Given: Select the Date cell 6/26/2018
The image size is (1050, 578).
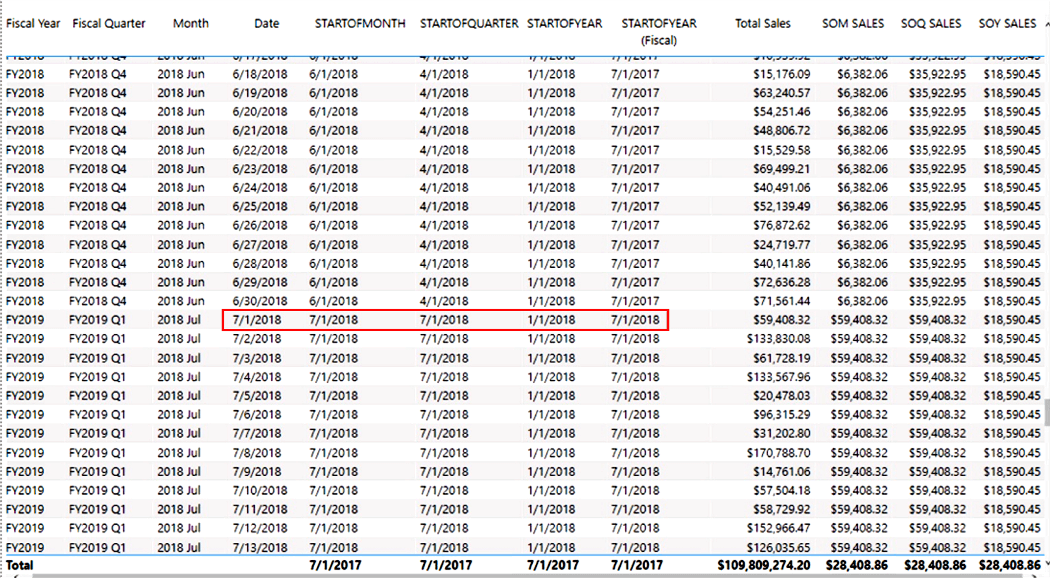Looking at the screenshot, I should (x=260, y=224).
